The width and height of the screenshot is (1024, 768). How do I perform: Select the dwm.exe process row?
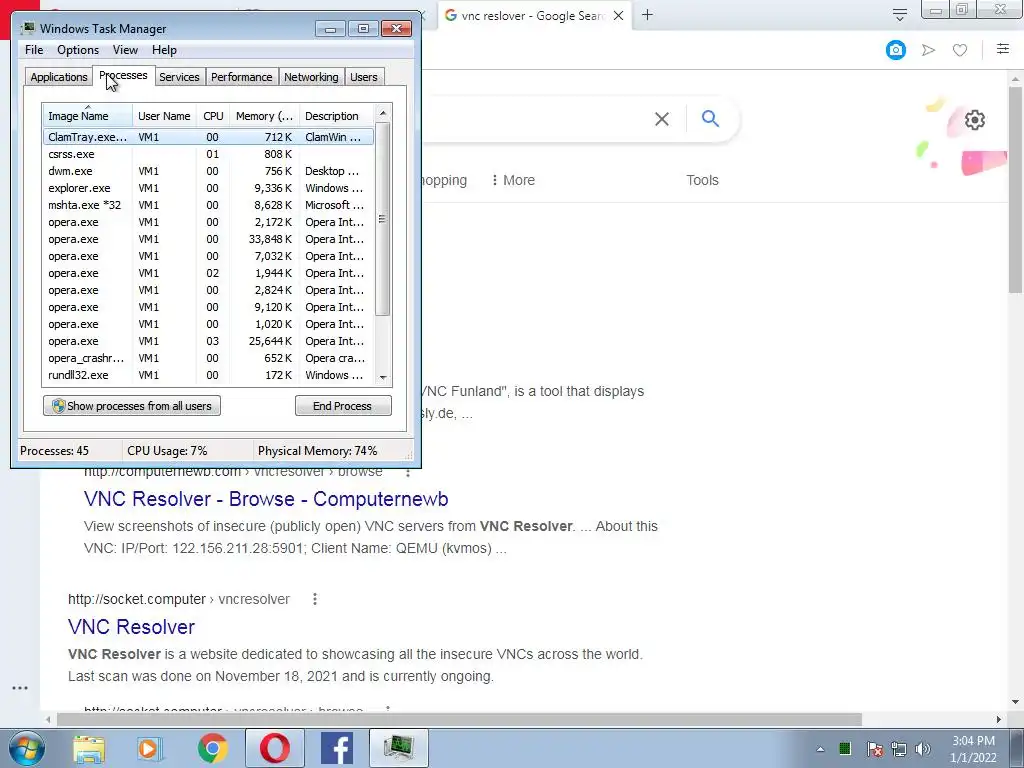208,171
